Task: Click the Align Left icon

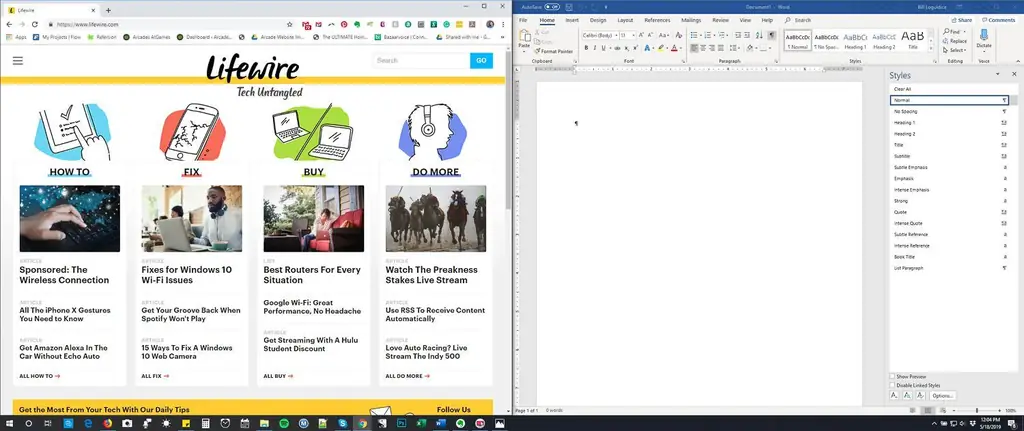Action: click(694, 48)
